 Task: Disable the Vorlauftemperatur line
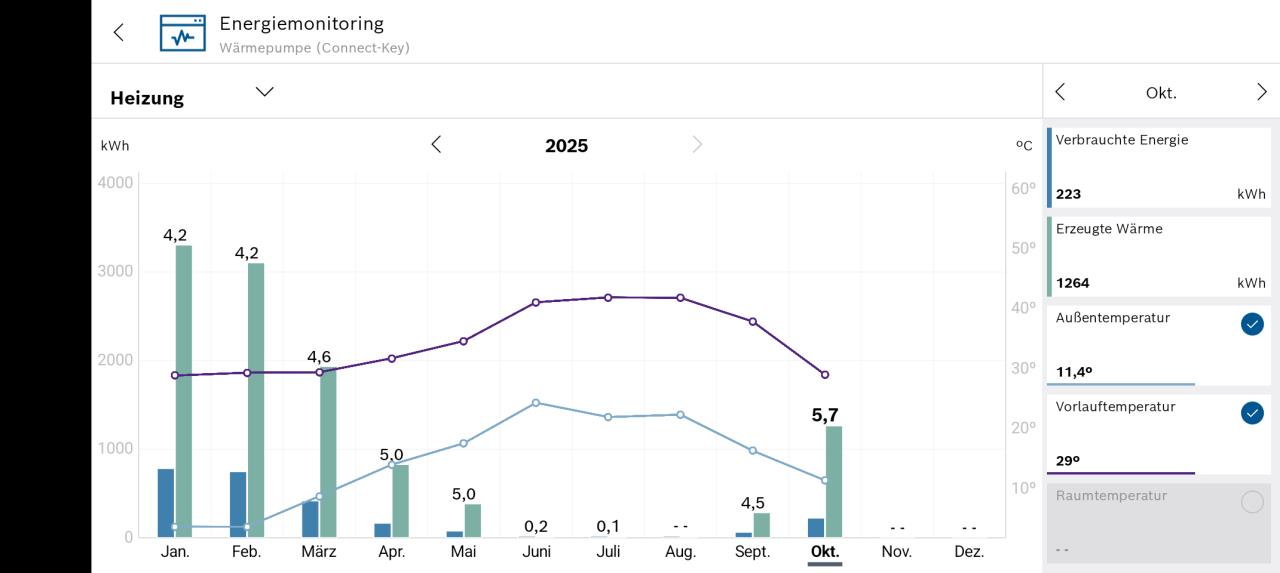[x=1252, y=413]
